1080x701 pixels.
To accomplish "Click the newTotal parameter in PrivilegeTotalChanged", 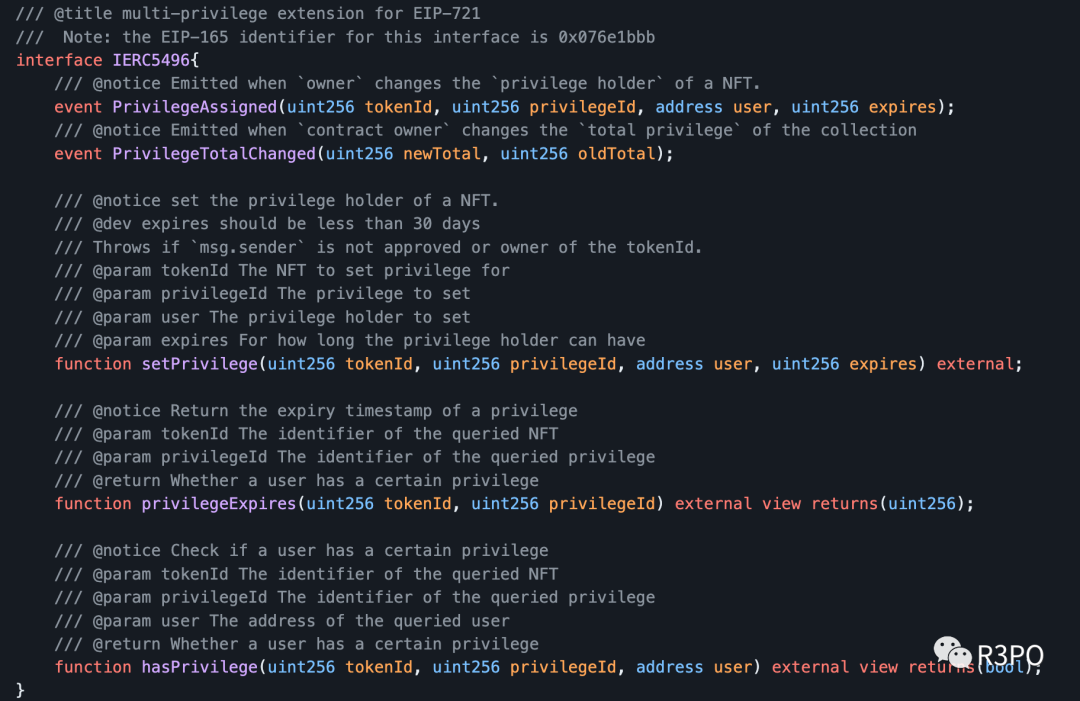I will tap(442, 154).
